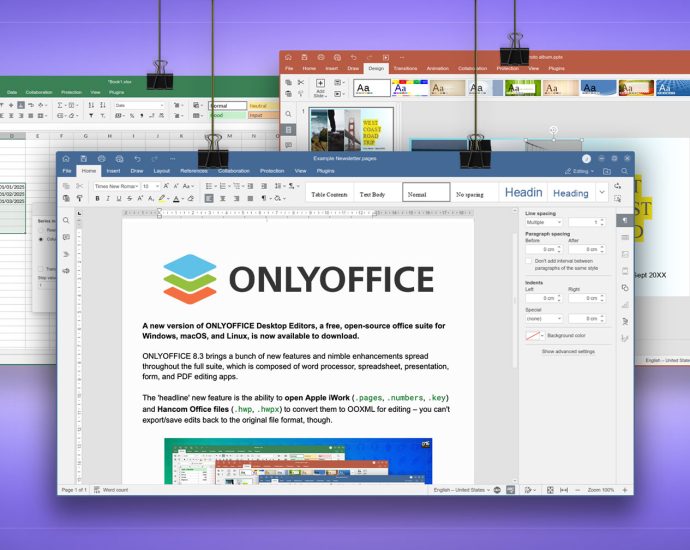Apply Table Contents paragraph style

click(330, 194)
